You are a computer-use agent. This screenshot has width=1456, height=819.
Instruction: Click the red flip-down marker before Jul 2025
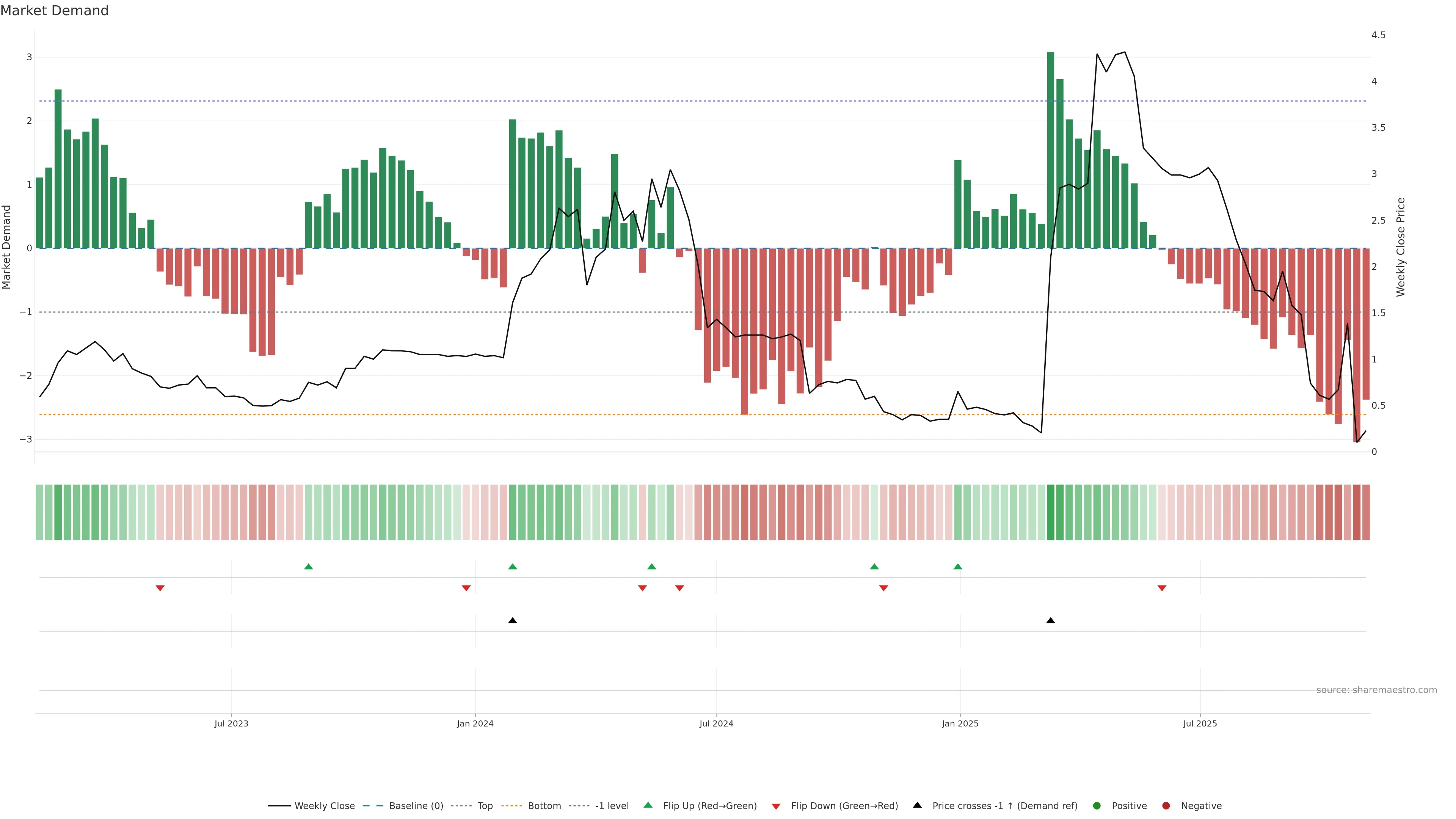(x=1162, y=588)
